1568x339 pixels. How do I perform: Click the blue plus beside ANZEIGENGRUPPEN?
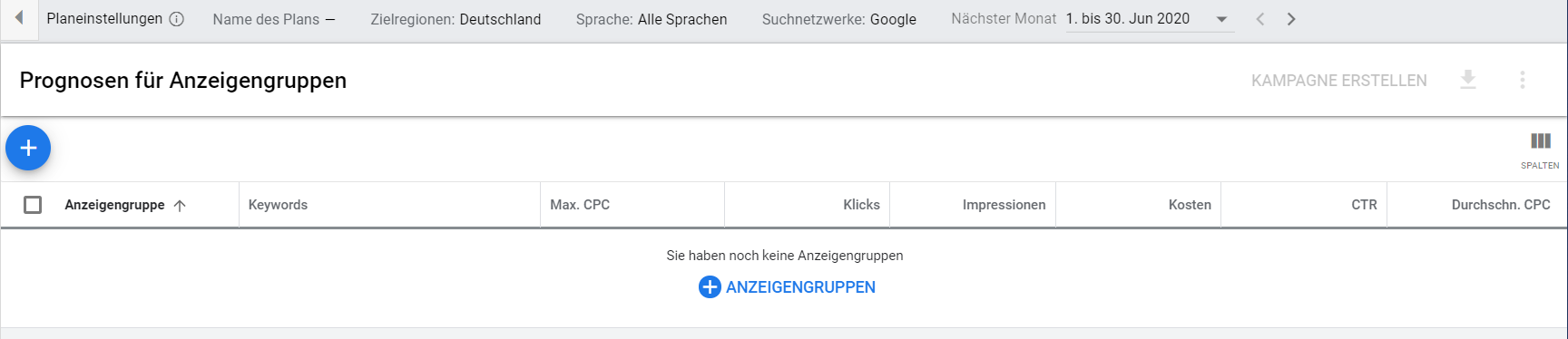710,287
